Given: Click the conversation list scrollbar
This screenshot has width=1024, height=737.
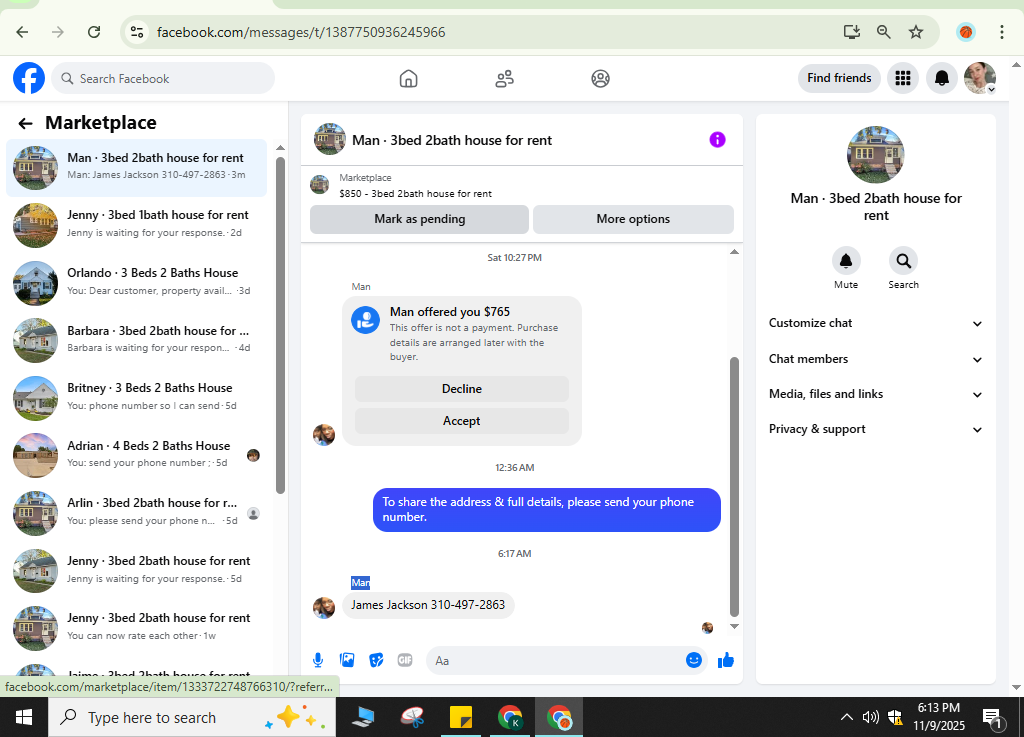Looking at the screenshot, I should [280, 325].
